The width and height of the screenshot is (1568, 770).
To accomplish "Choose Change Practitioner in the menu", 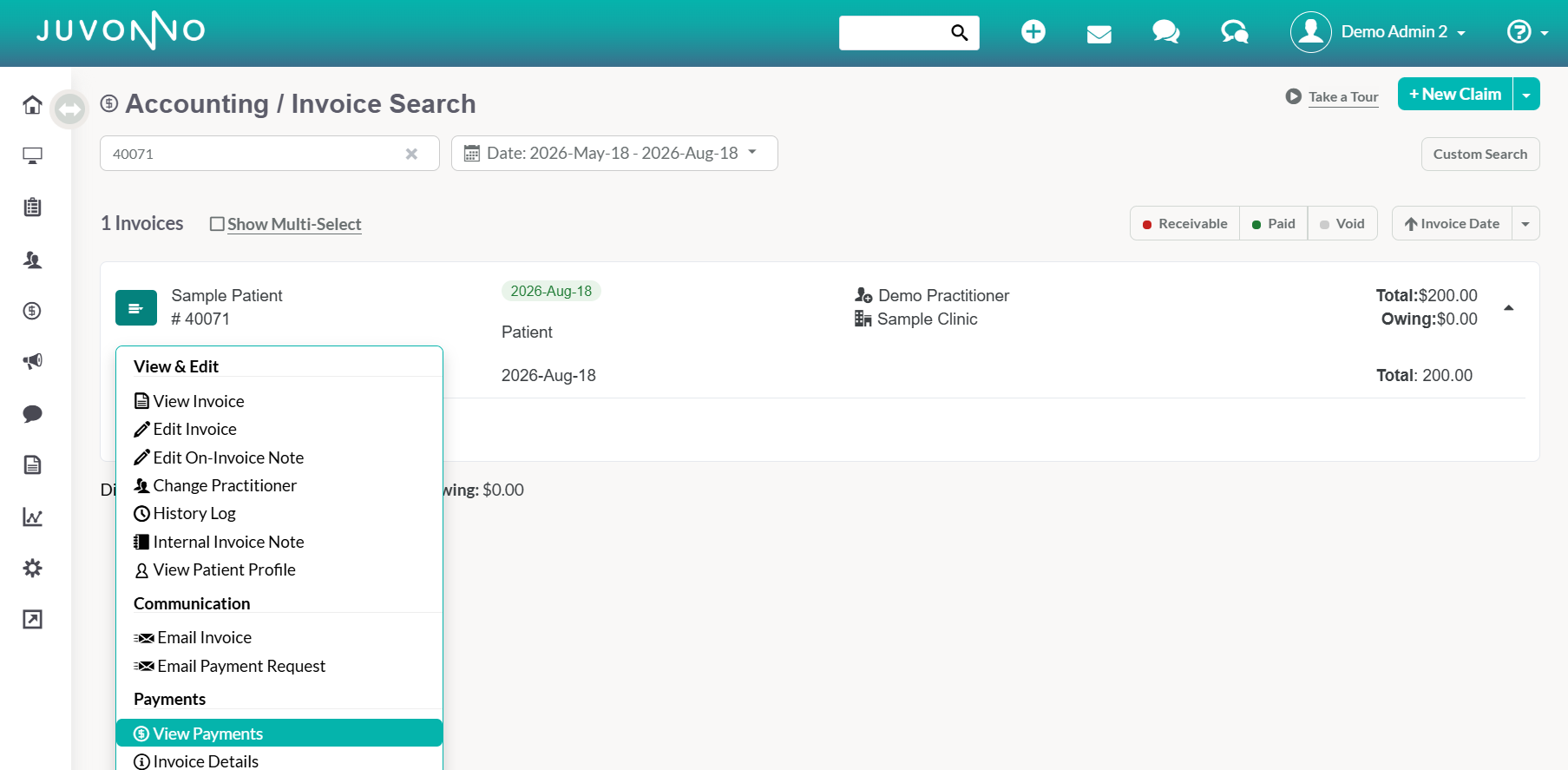I will point(279,485).
